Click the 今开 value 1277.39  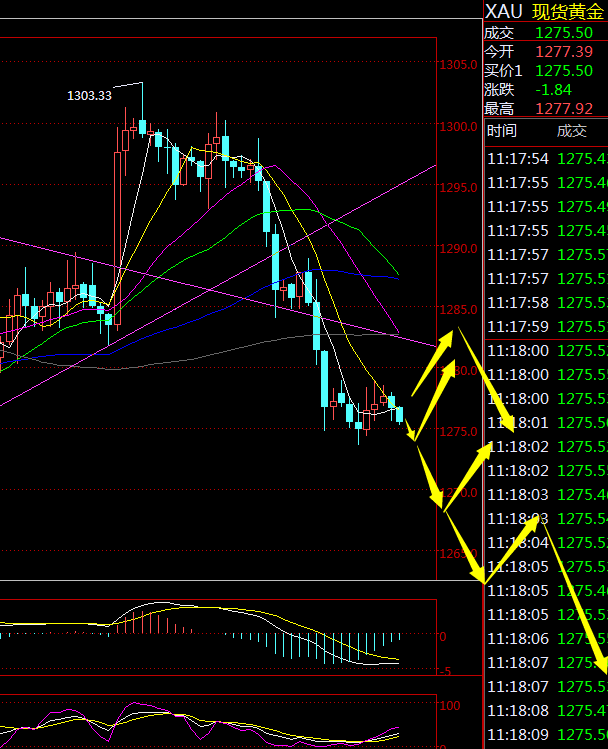point(564,52)
